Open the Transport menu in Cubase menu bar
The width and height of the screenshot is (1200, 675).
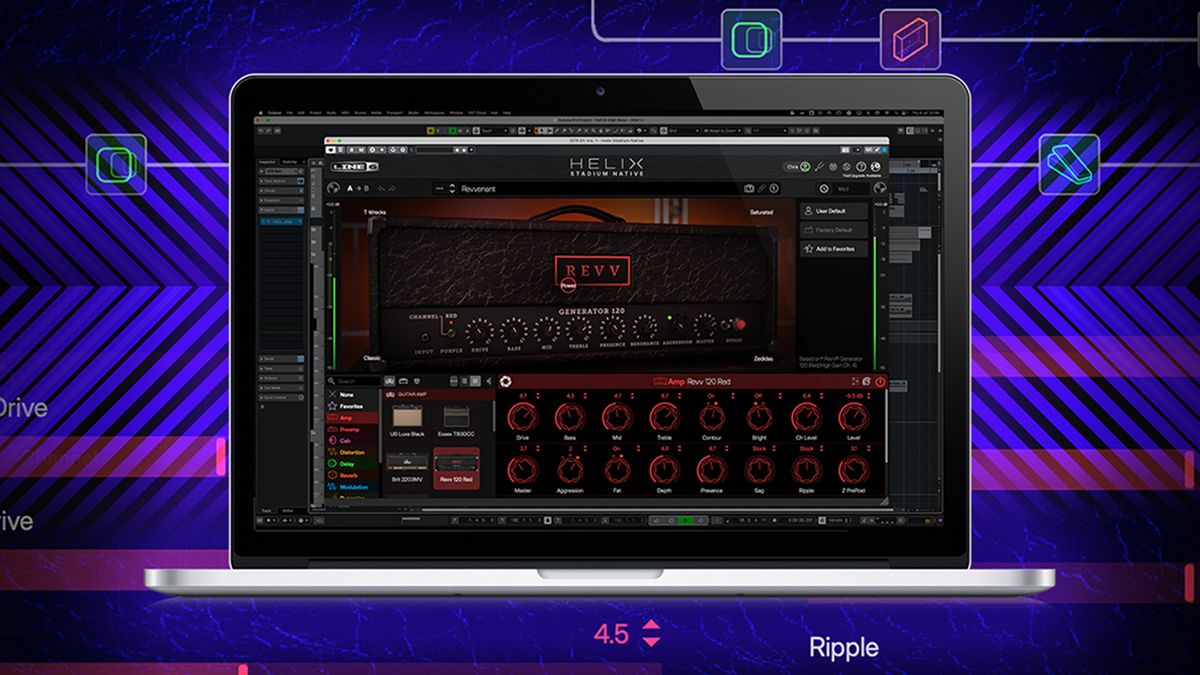click(393, 113)
